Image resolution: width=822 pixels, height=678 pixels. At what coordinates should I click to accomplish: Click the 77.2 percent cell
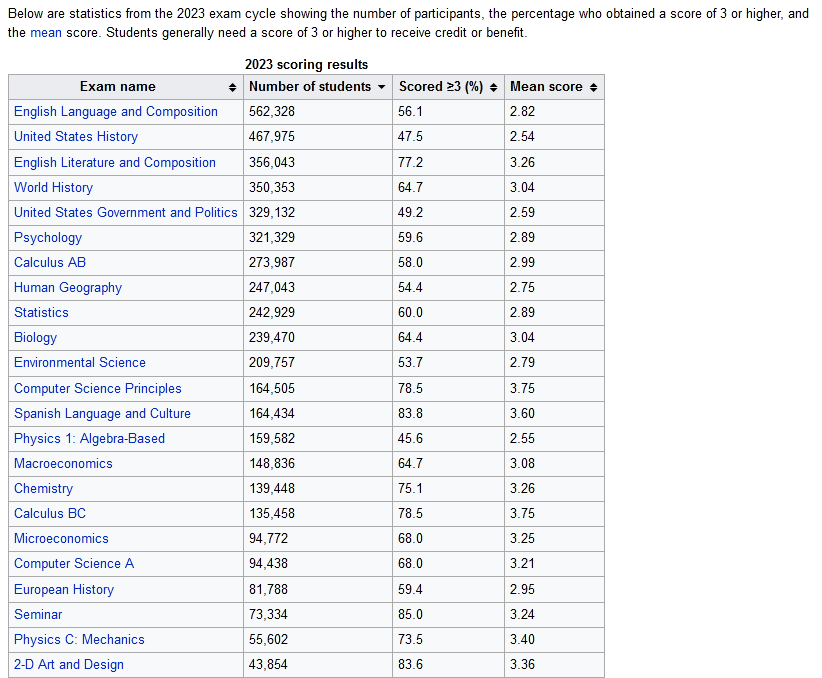pos(448,163)
